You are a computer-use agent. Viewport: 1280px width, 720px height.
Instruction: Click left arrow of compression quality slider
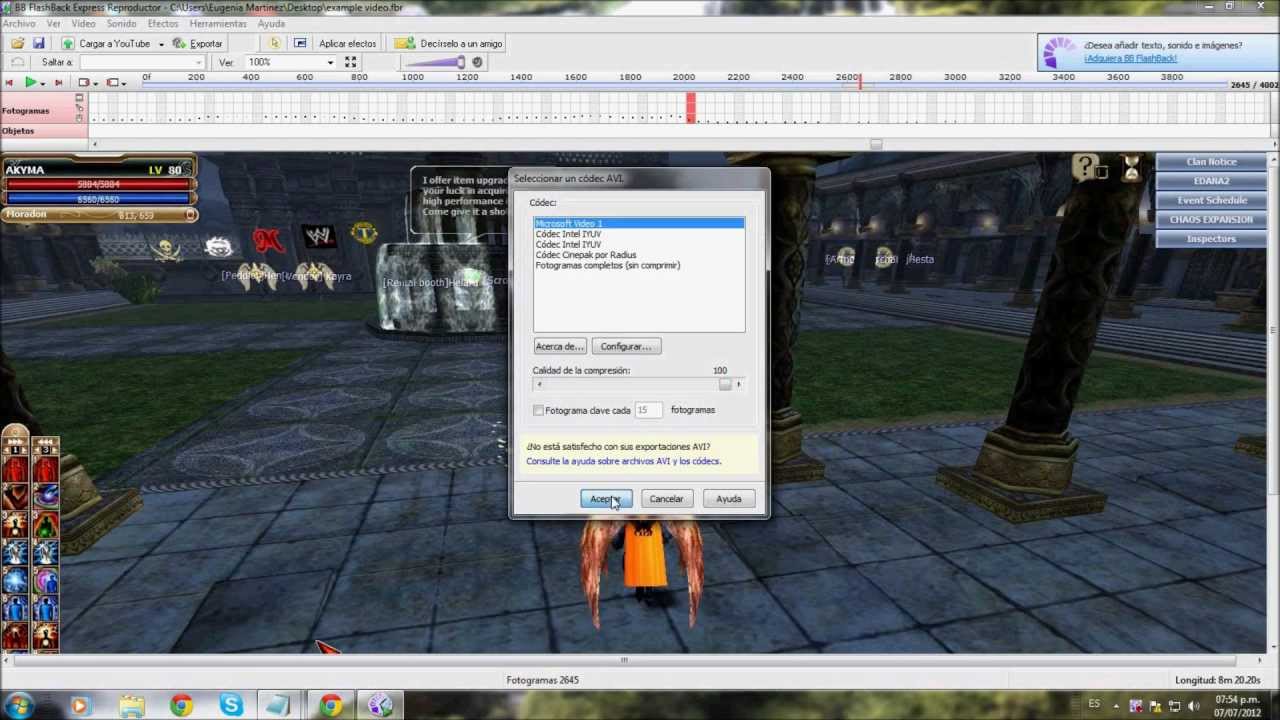tap(539, 385)
